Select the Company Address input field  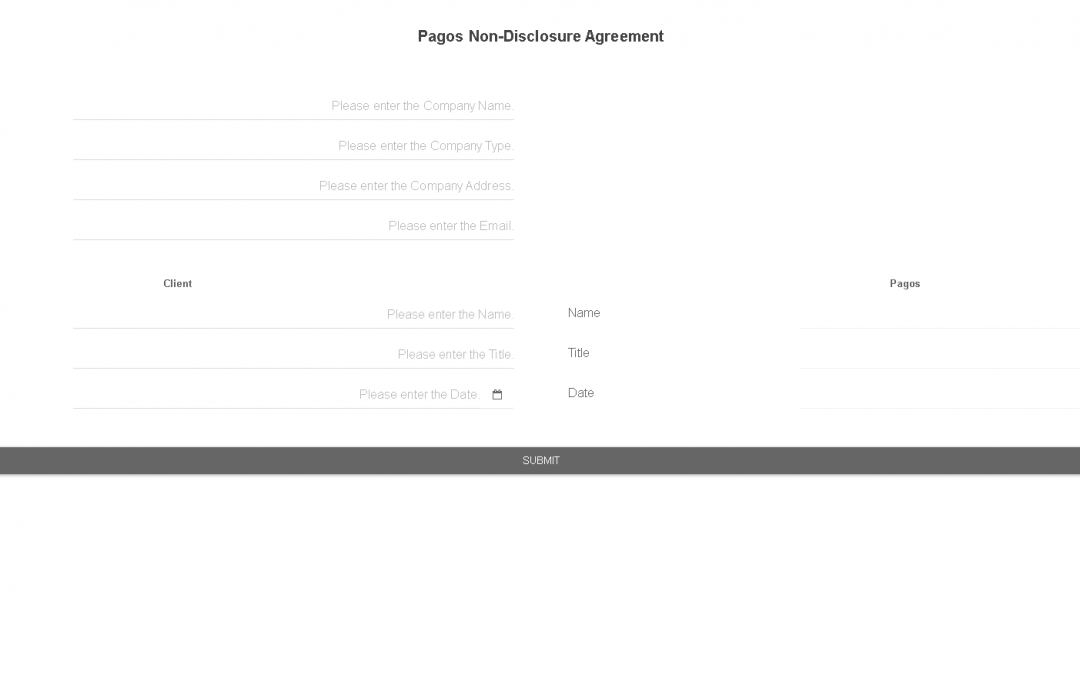pyautogui.click(x=293, y=186)
